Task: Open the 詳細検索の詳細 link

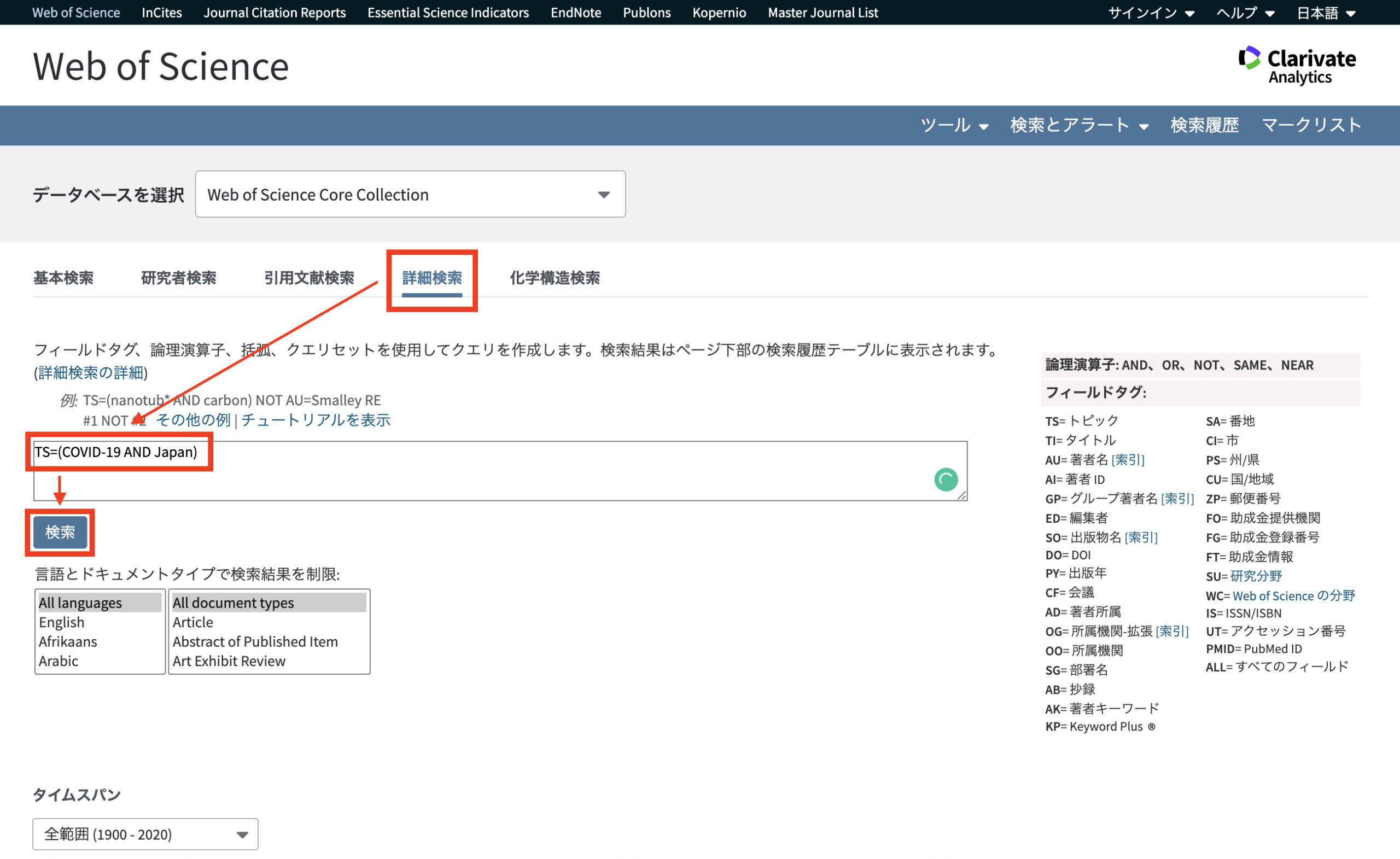Action: tap(91, 373)
